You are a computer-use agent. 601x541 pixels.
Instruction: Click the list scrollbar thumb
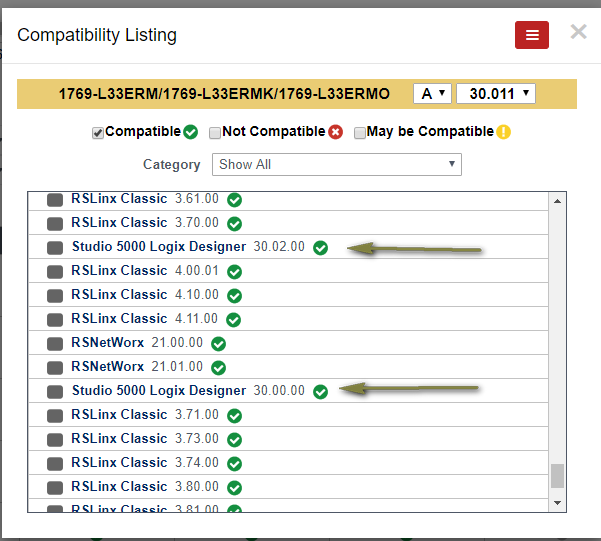click(558, 476)
